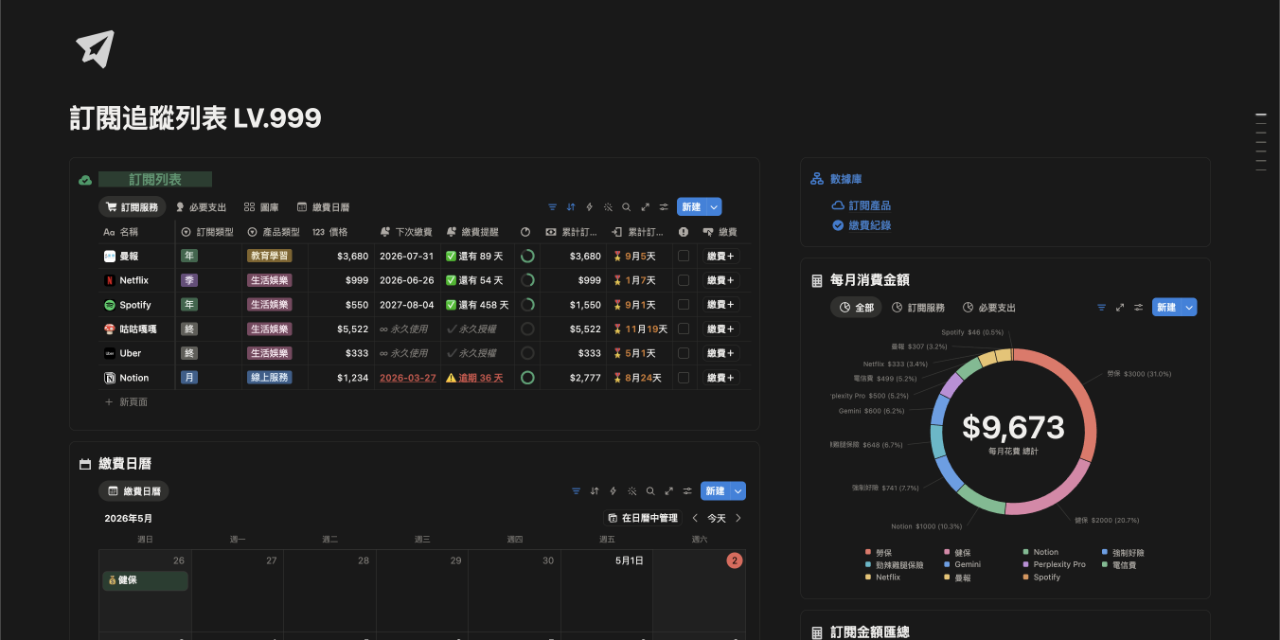Click the exclamation column header icon
The width and height of the screenshot is (1280, 640).
[x=683, y=232]
